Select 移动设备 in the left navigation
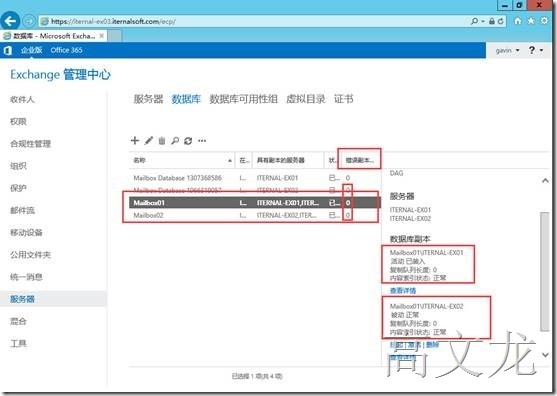The image size is (557, 396). (x=26, y=233)
